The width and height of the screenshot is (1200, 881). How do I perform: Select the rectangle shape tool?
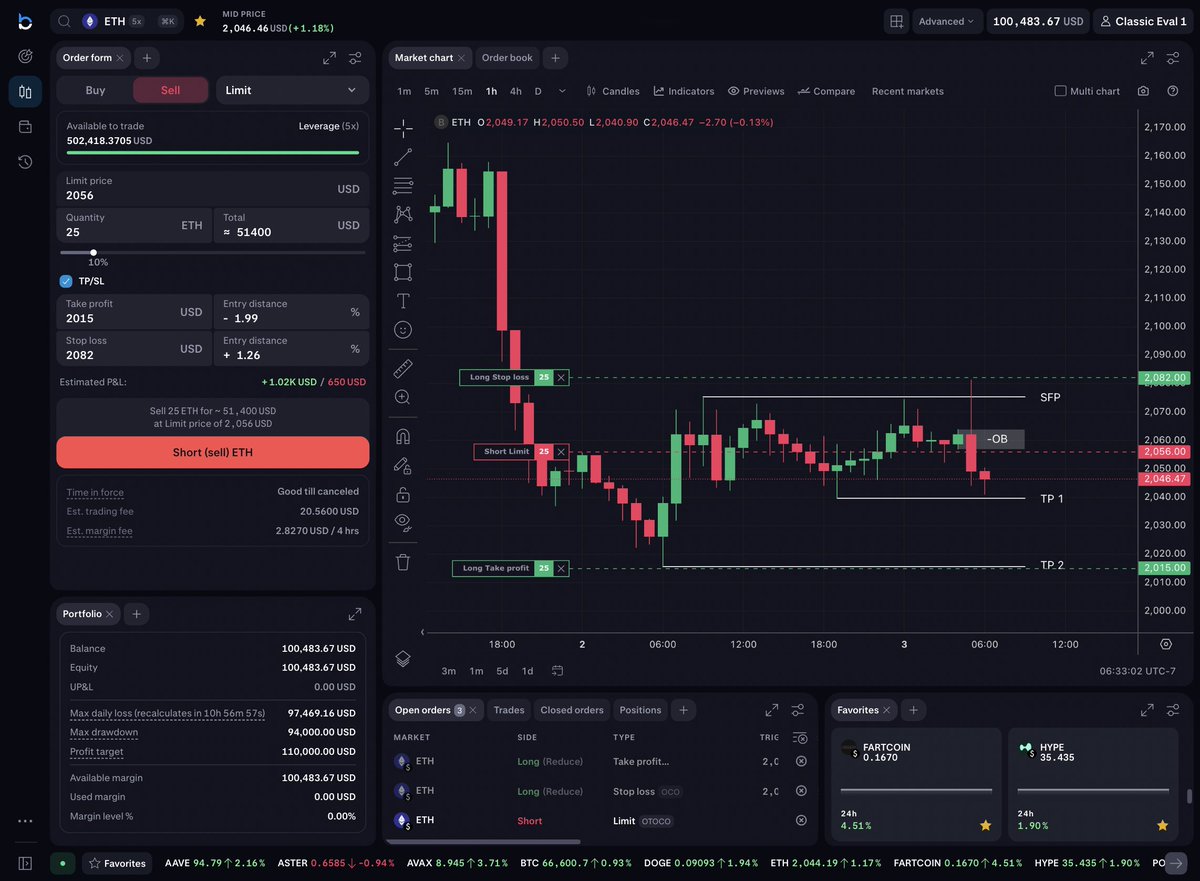[x=403, y=272]
